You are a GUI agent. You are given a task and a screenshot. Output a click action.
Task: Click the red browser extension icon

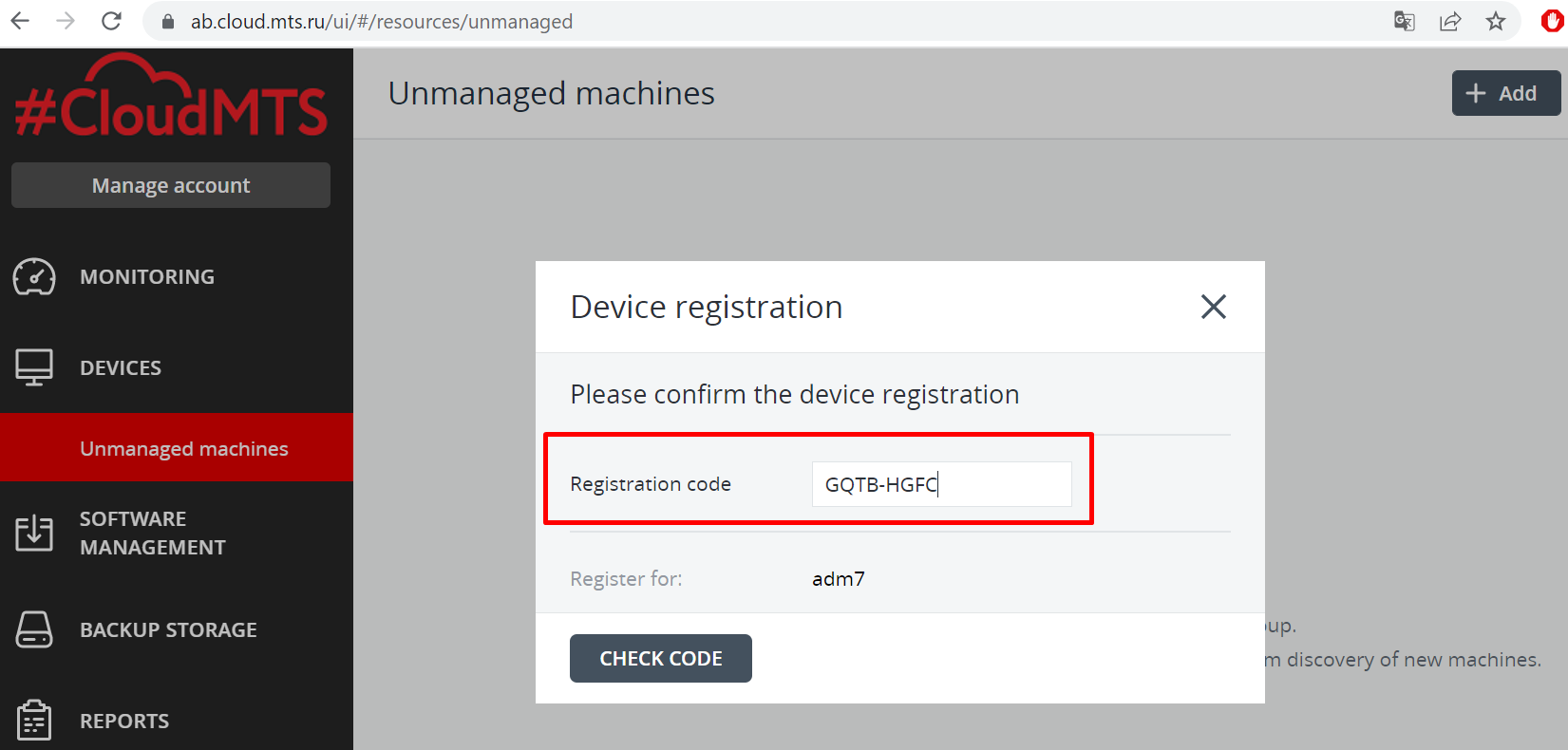tap(1552, 21)
